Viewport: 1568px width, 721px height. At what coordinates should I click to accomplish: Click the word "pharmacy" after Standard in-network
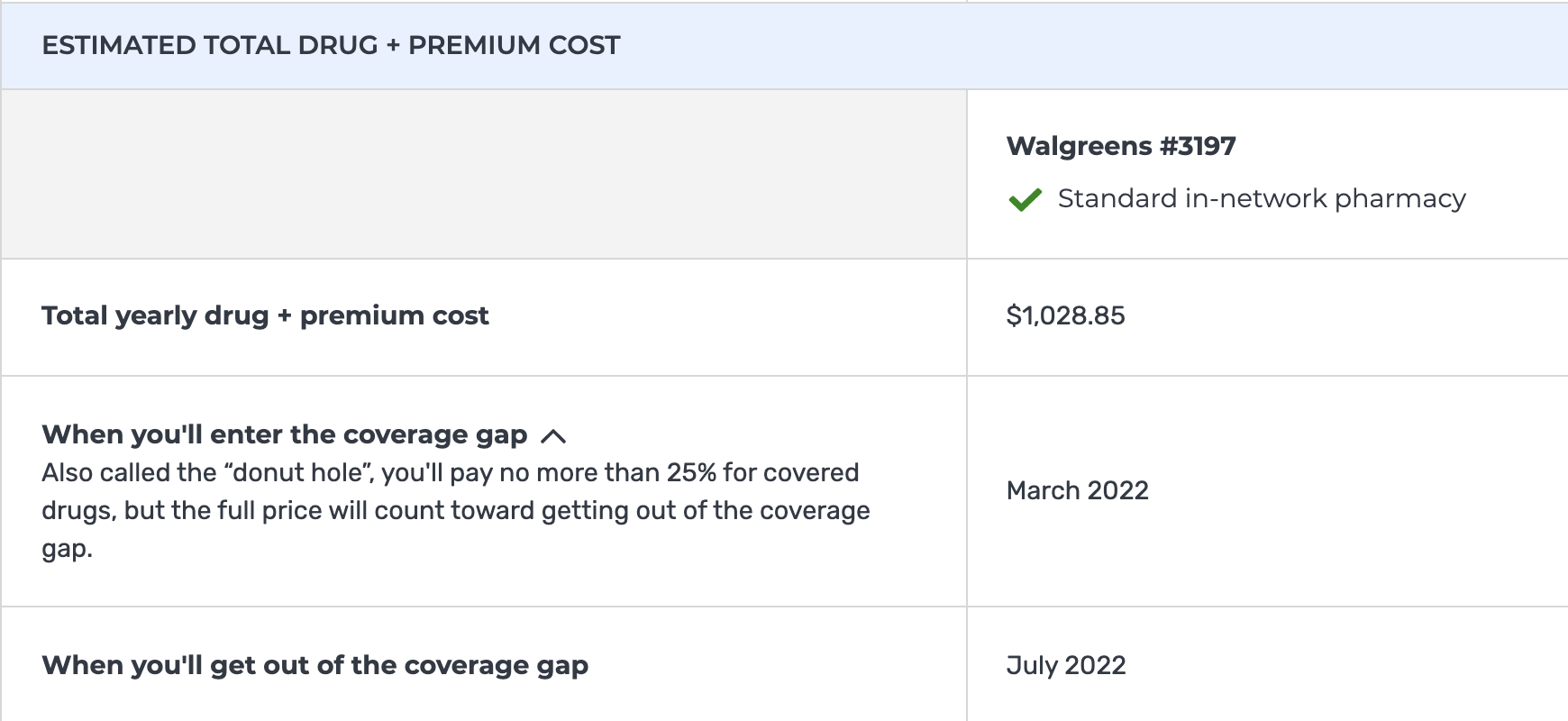tap(1399, 198)
